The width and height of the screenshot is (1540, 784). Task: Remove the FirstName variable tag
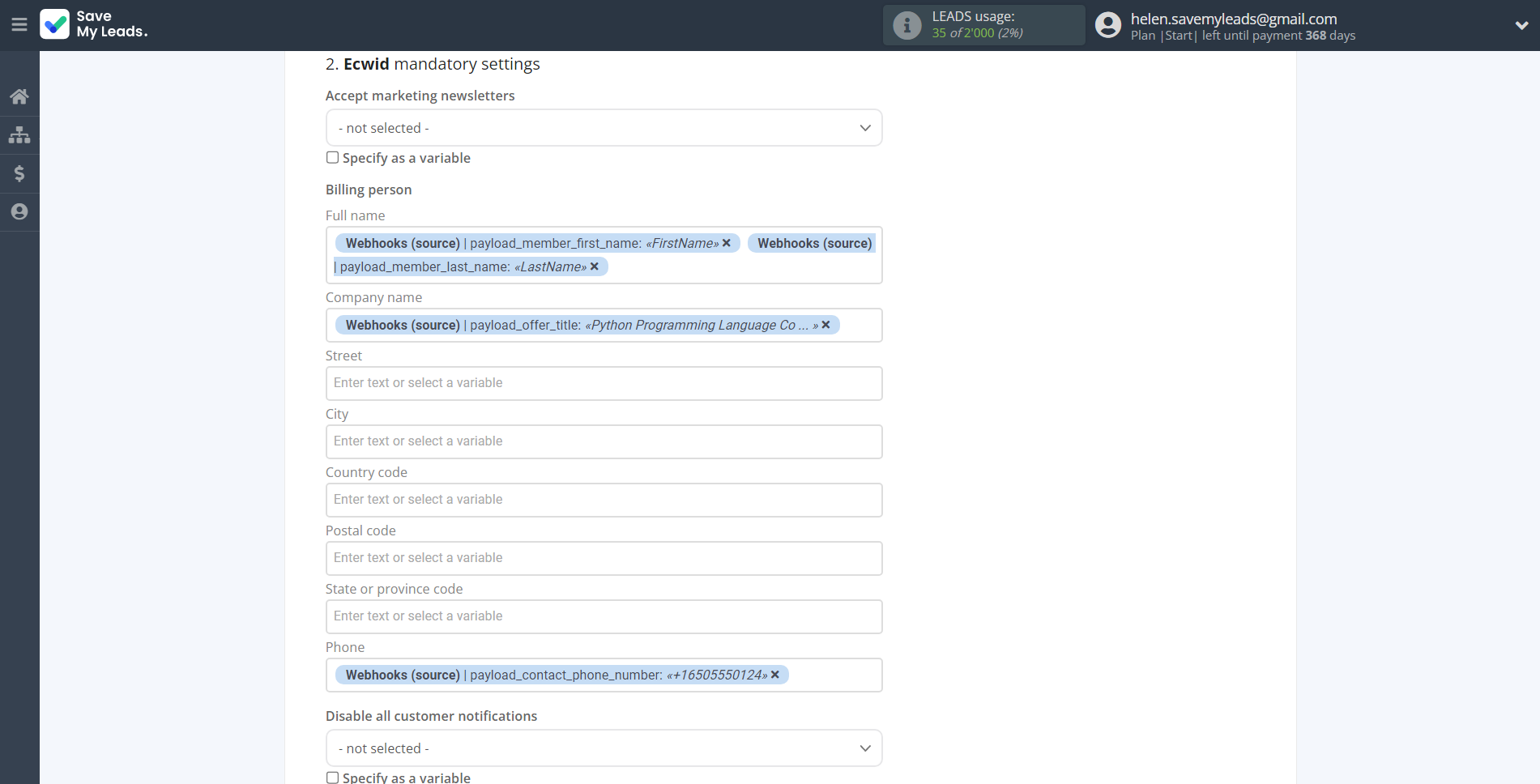727,243
